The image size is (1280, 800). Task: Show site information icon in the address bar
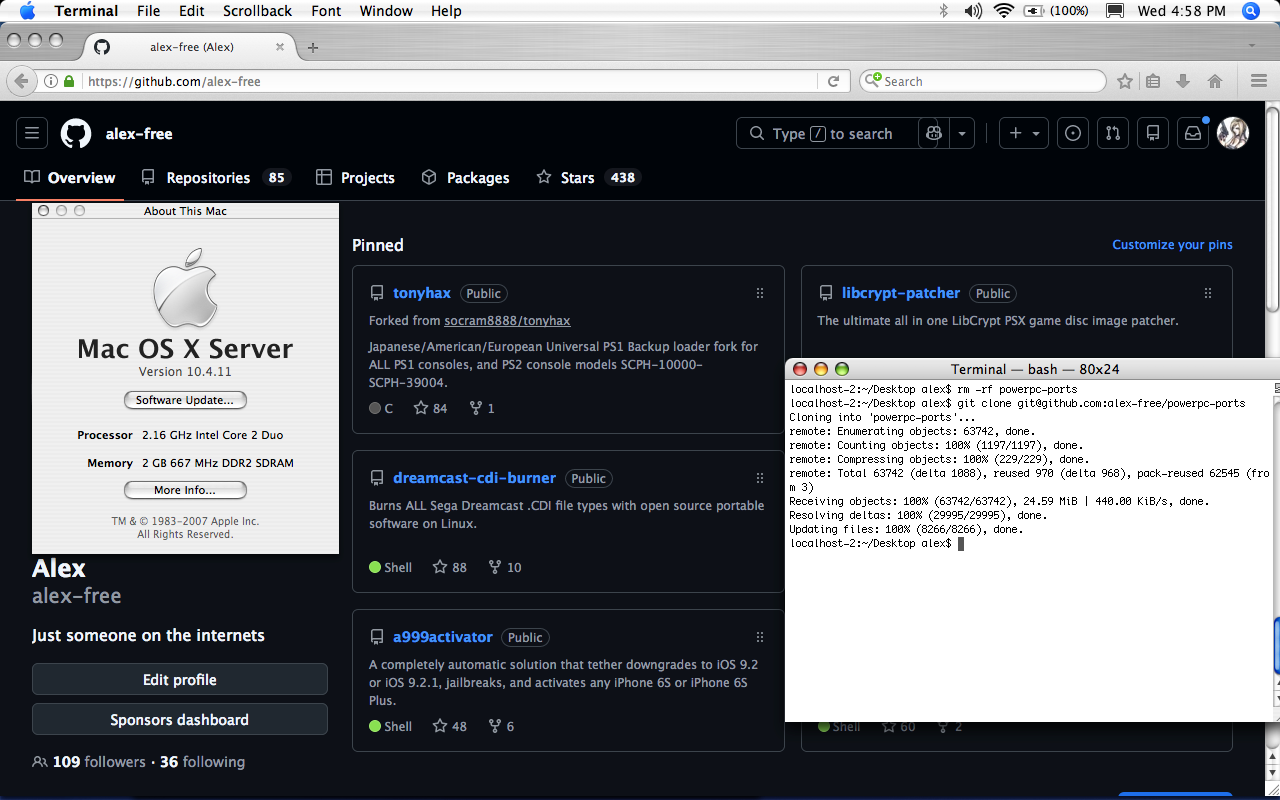click(51, 81)
